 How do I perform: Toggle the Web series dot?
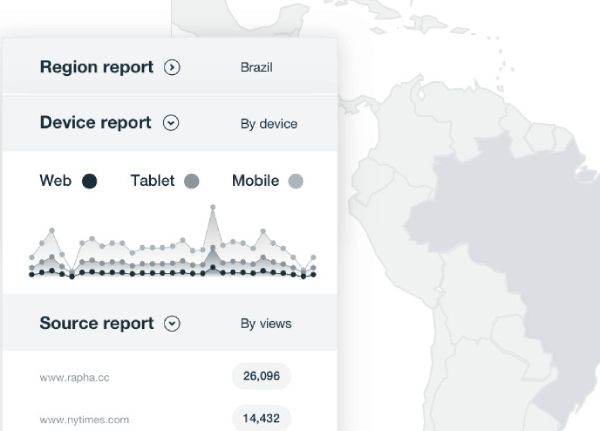[x=89, y=182]
